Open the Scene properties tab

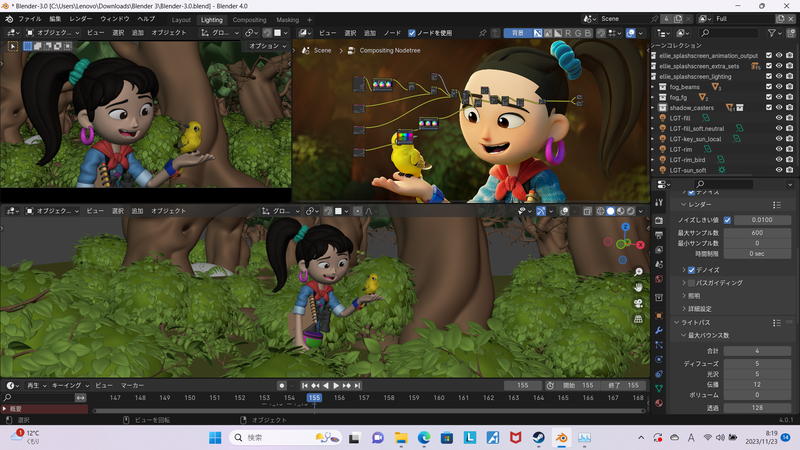pos(659,264)
